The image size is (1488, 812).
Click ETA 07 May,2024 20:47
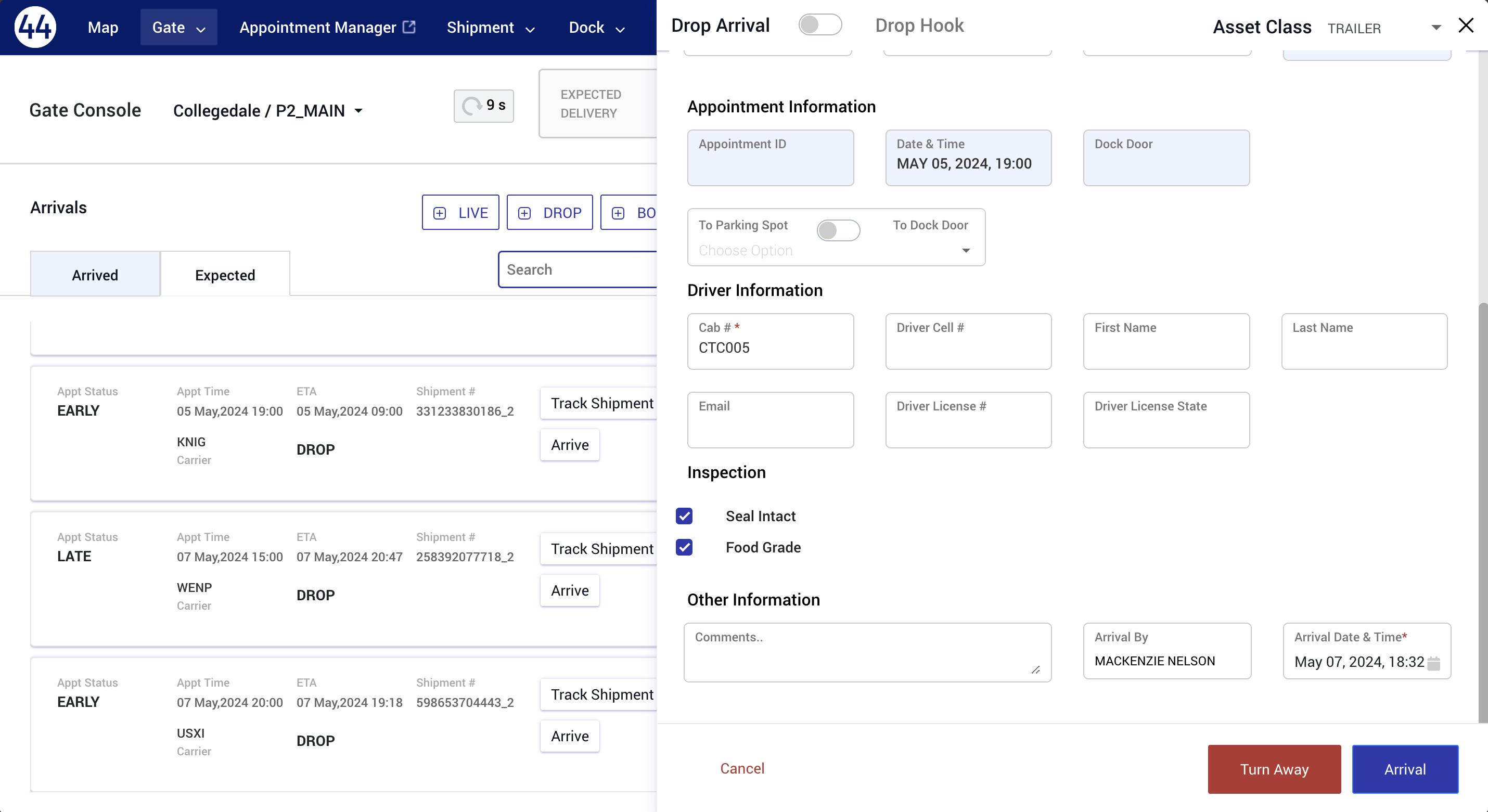[x=349, y=557]
